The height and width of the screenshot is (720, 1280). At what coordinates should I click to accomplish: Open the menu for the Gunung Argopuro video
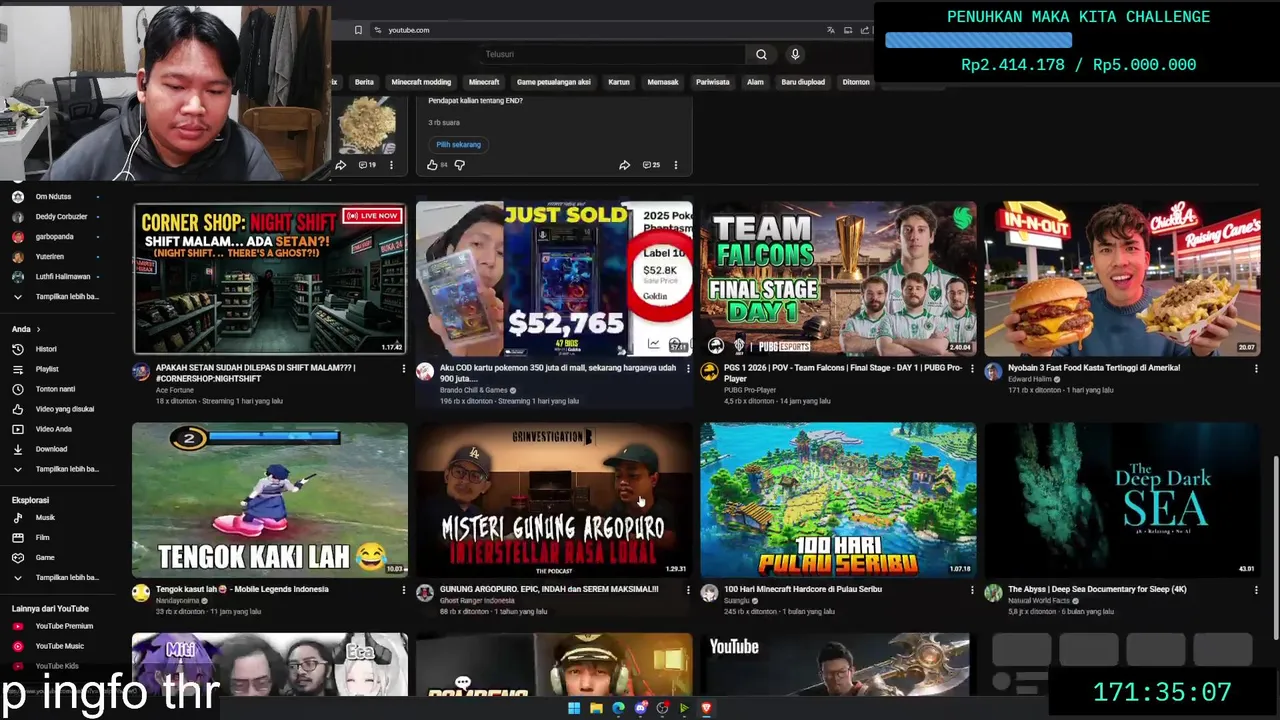[x=688, y=590]
